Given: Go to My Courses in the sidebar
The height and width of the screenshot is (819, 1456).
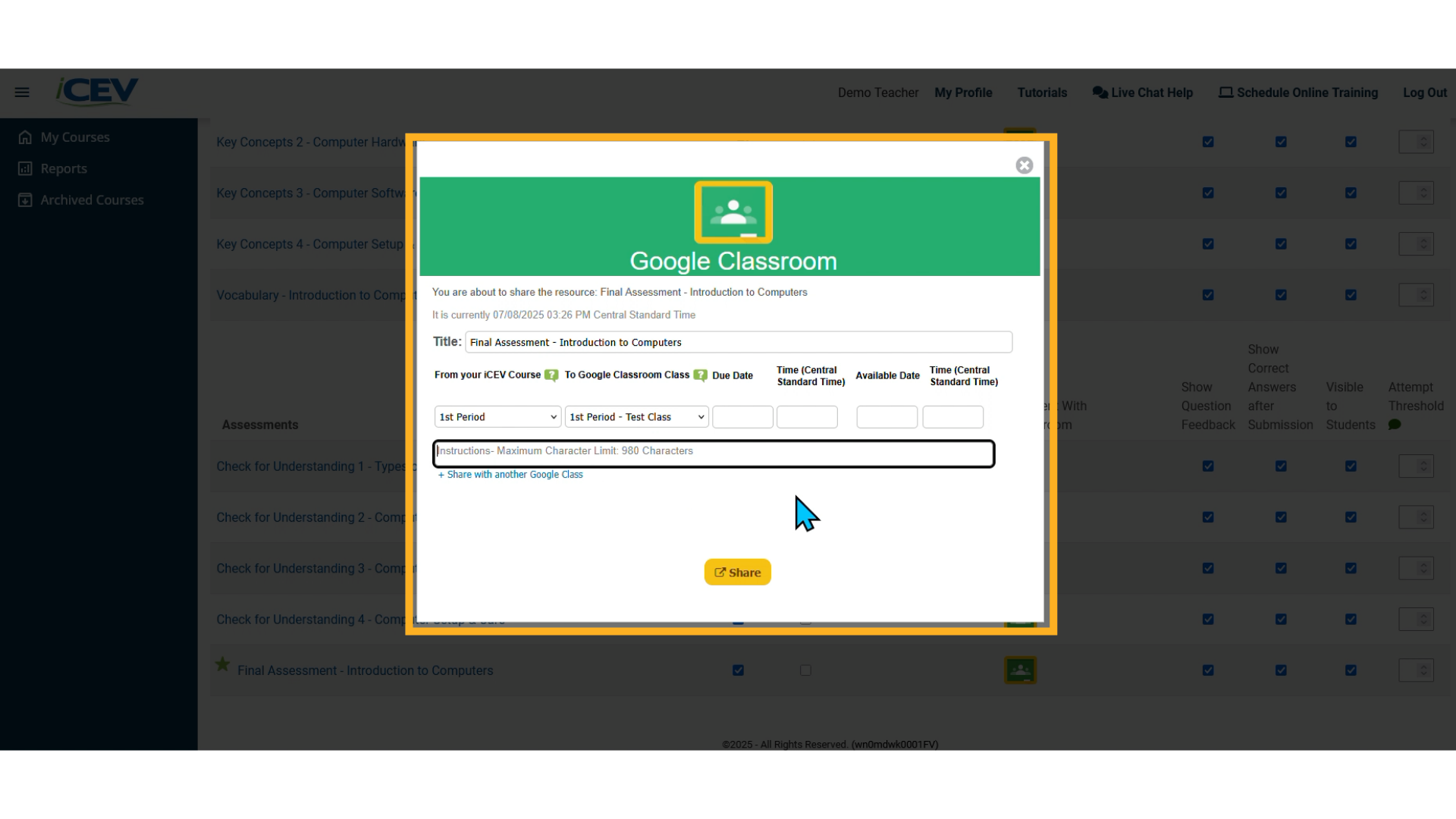Looking at the screenshot, I should tap(75, 137).
